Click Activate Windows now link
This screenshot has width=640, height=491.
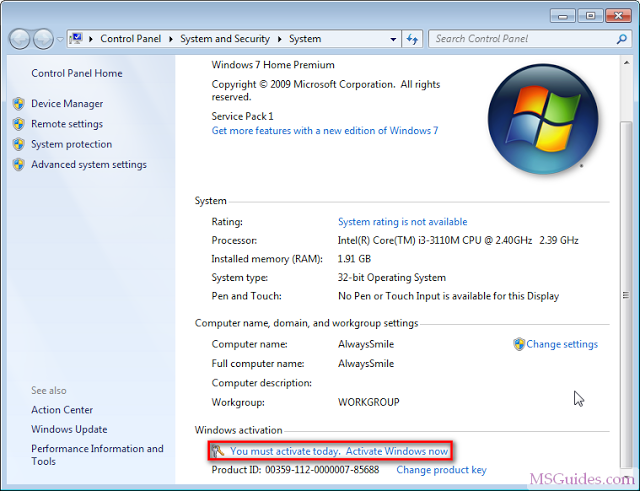(x=397, y=451)
